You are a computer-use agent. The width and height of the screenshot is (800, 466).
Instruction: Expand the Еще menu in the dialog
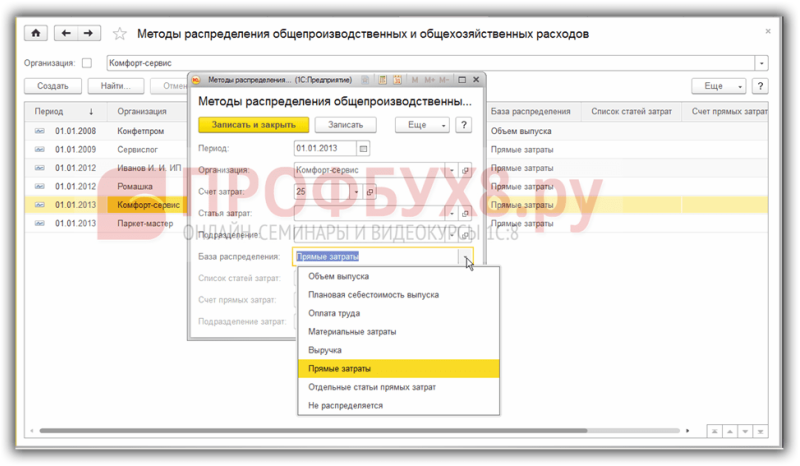coord(422,125)
